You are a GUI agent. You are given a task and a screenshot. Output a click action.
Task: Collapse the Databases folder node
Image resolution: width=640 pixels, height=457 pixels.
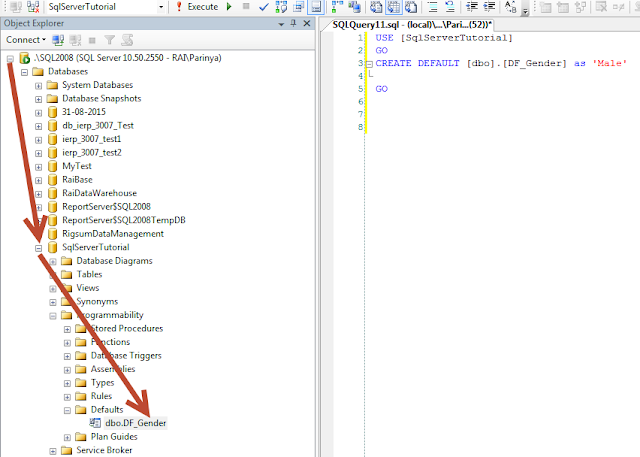click(24, 72)
